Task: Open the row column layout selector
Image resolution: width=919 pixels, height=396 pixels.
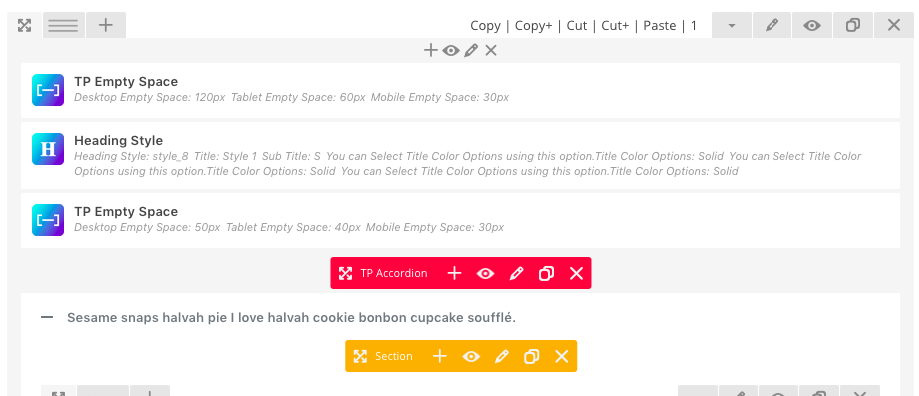Action: pyautogui.click(x=63, y=25)
